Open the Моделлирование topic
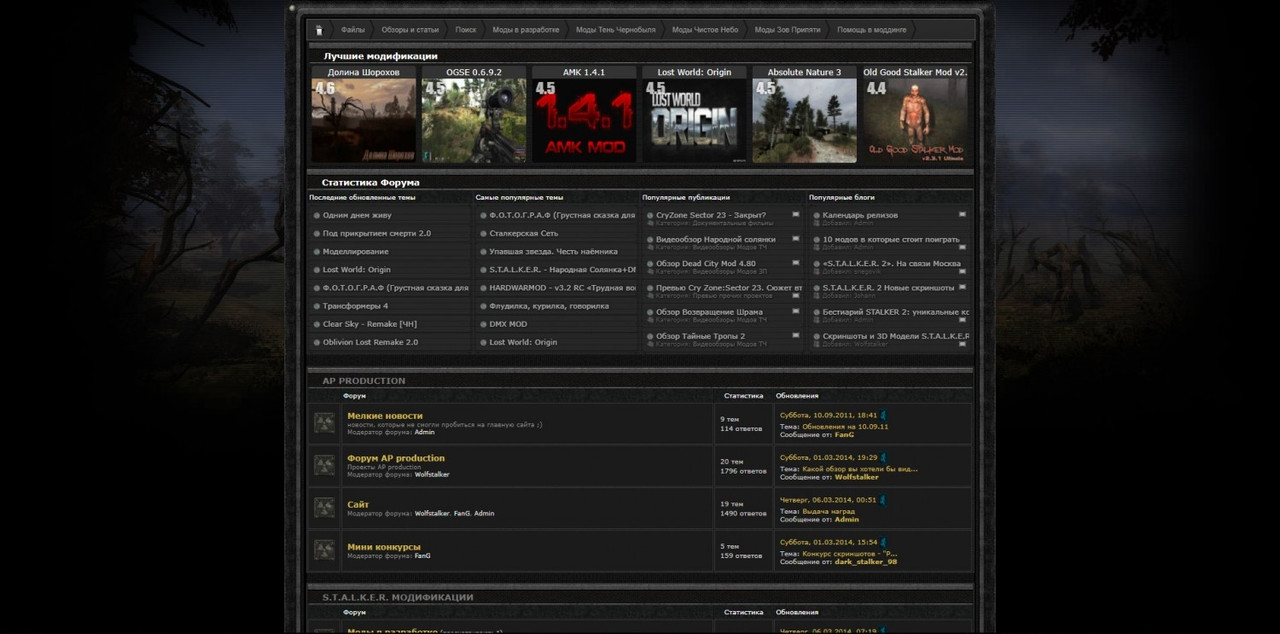Viewport: 1280px width, 634px height. click(356, 251)
